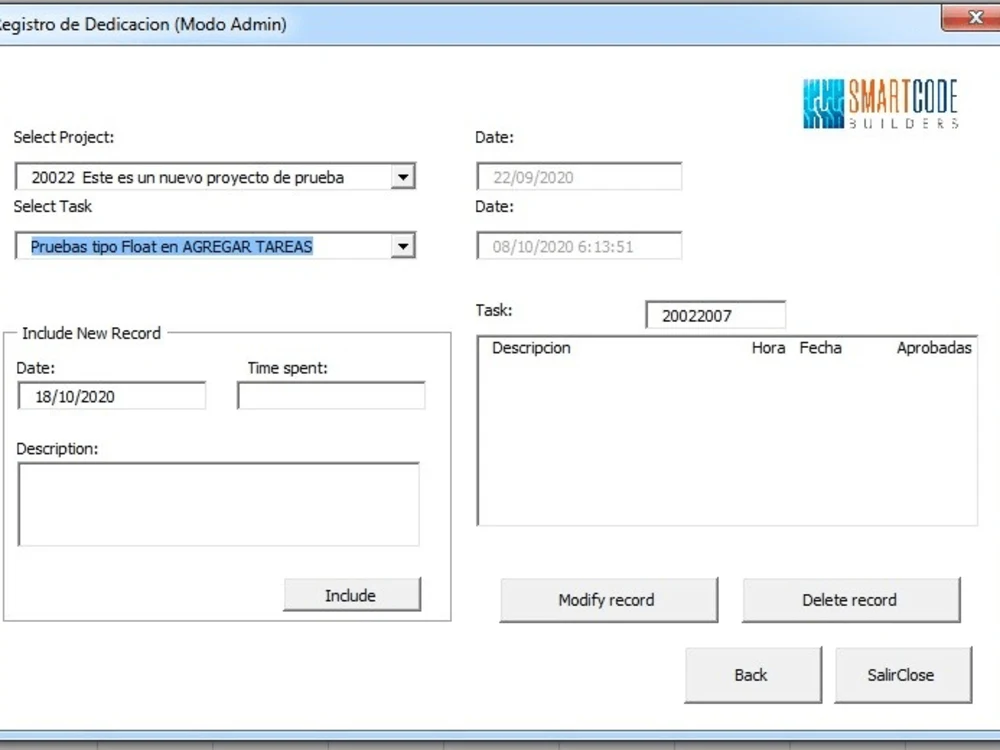This screenshot has height=750, width=1000.
Task: Click the project date field 22/09/2020
Action: (x=579, y=177)
